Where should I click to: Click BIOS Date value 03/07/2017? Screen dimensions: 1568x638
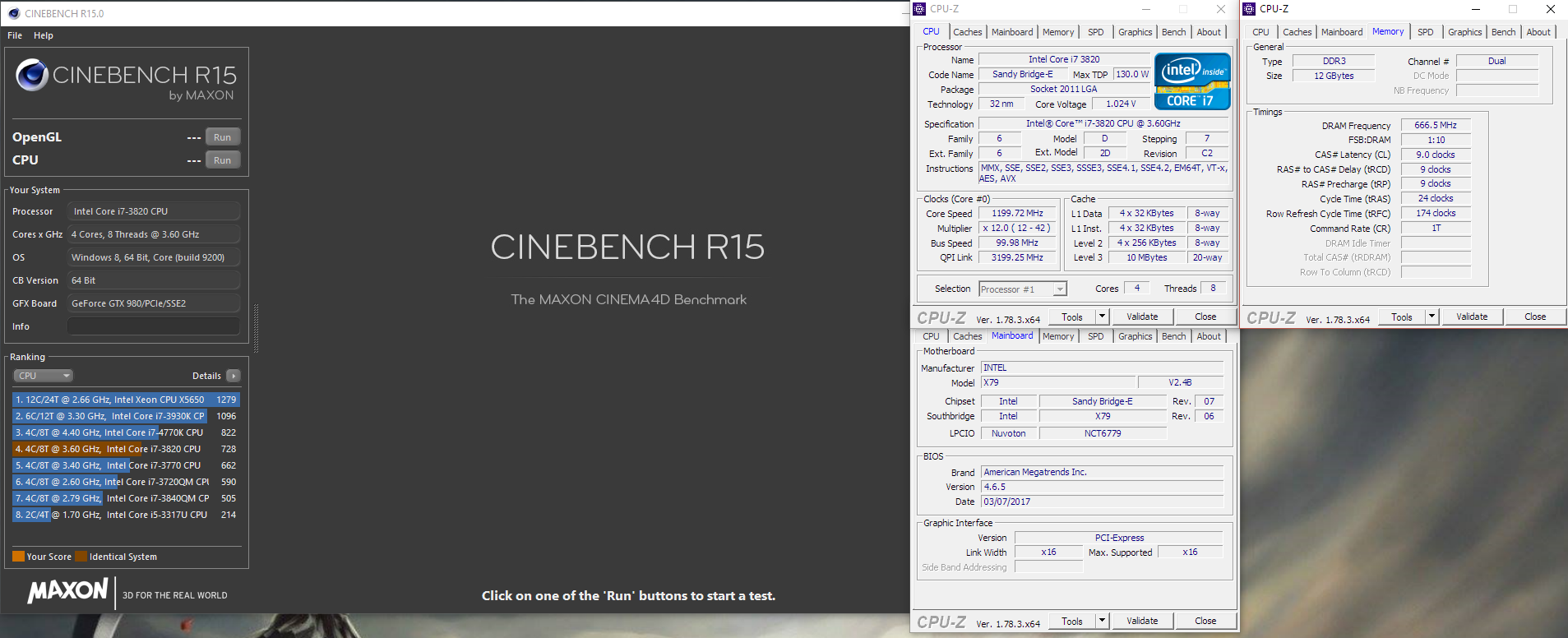pyautogui.click(x=1103, y=502)
